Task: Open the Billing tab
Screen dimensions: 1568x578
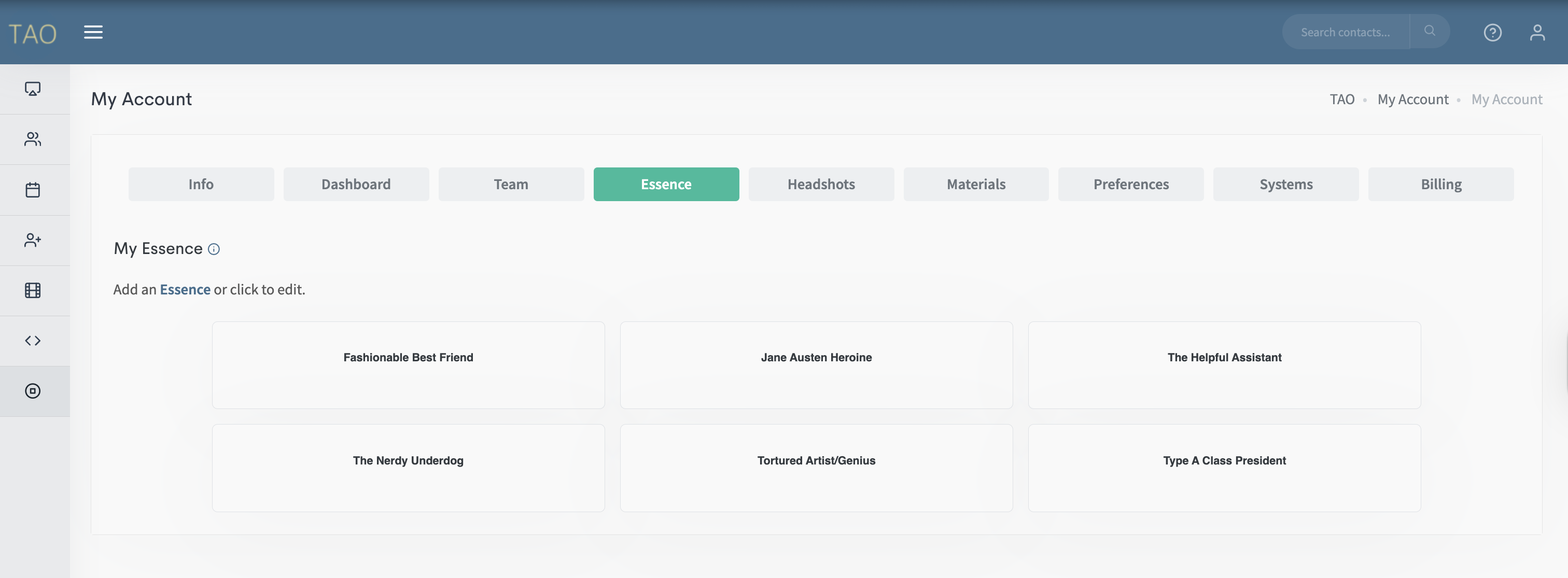Action: coord(1440,185)
